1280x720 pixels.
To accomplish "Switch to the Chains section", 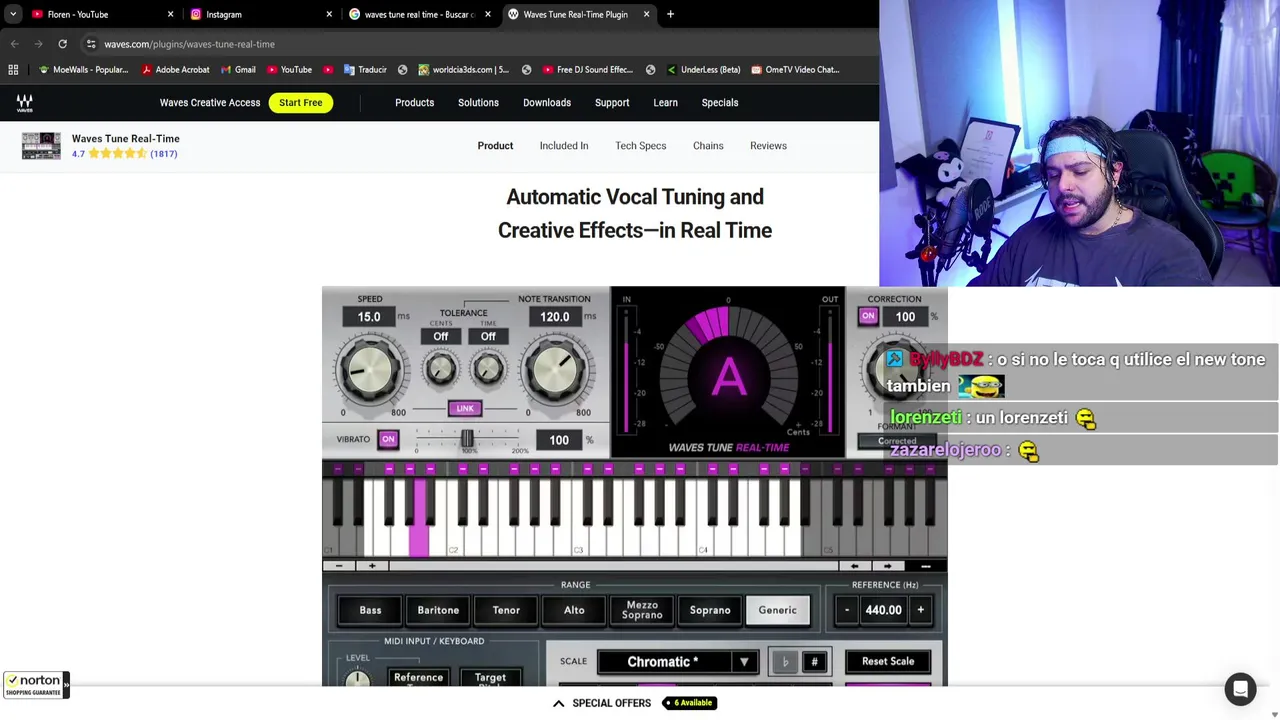I will (x=708, y=146).
